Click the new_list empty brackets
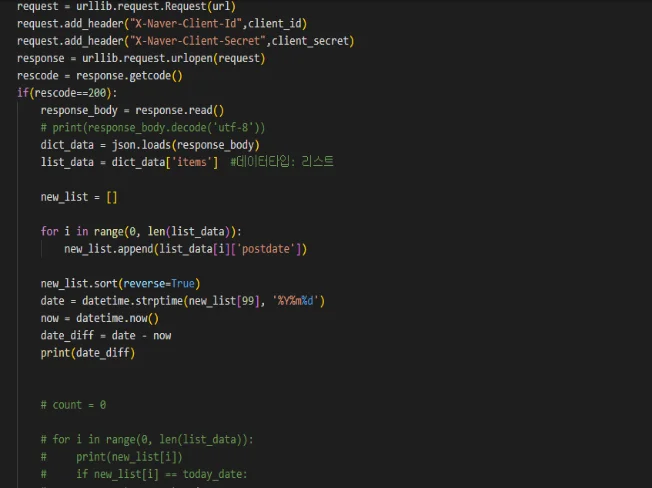 click(112, 197)
